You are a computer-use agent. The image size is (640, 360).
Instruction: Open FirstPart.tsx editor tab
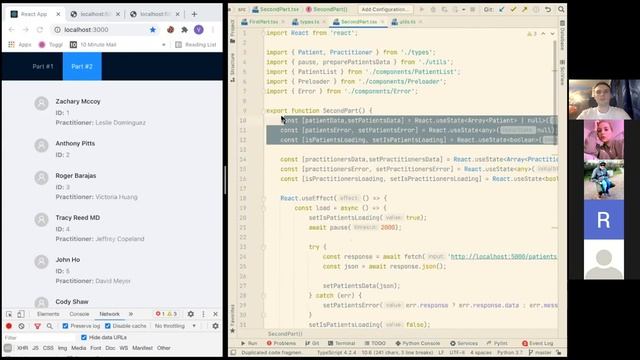[263, 22]
